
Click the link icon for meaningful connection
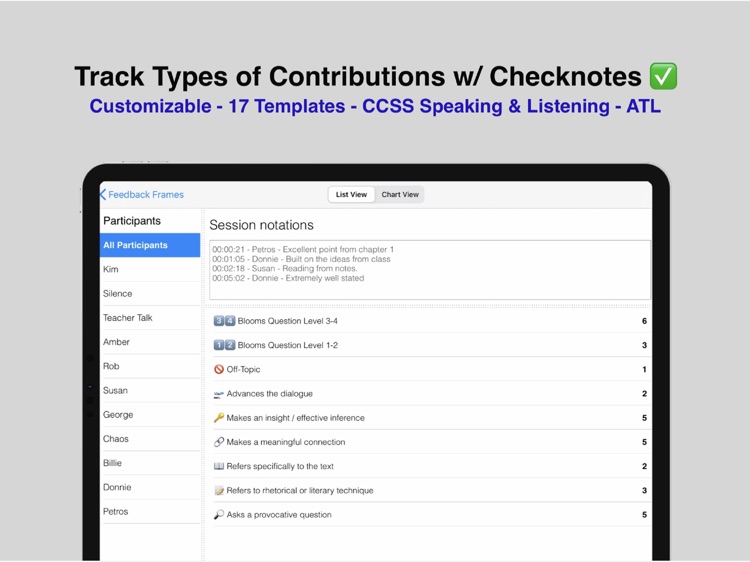tap(219, 442)
